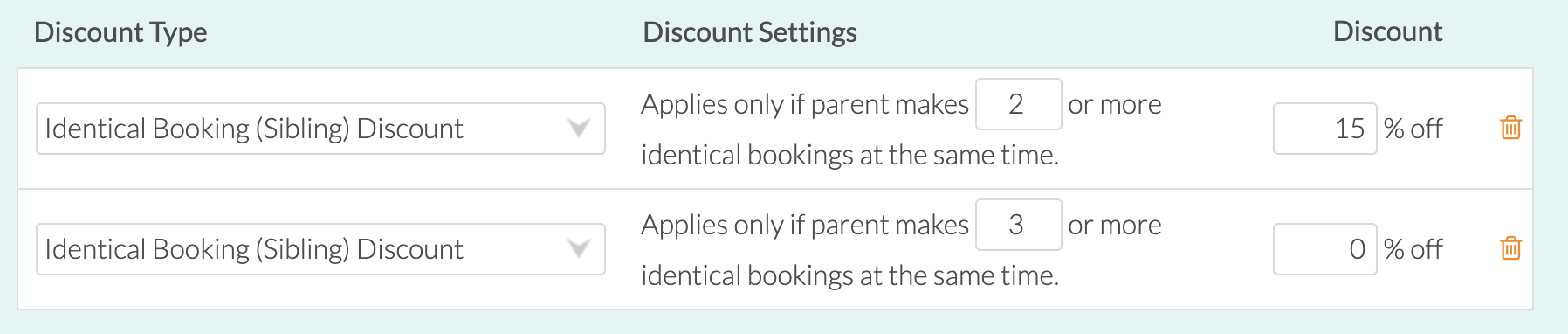
Task: Select the discount field containing 0
Action: [1324, 249]
